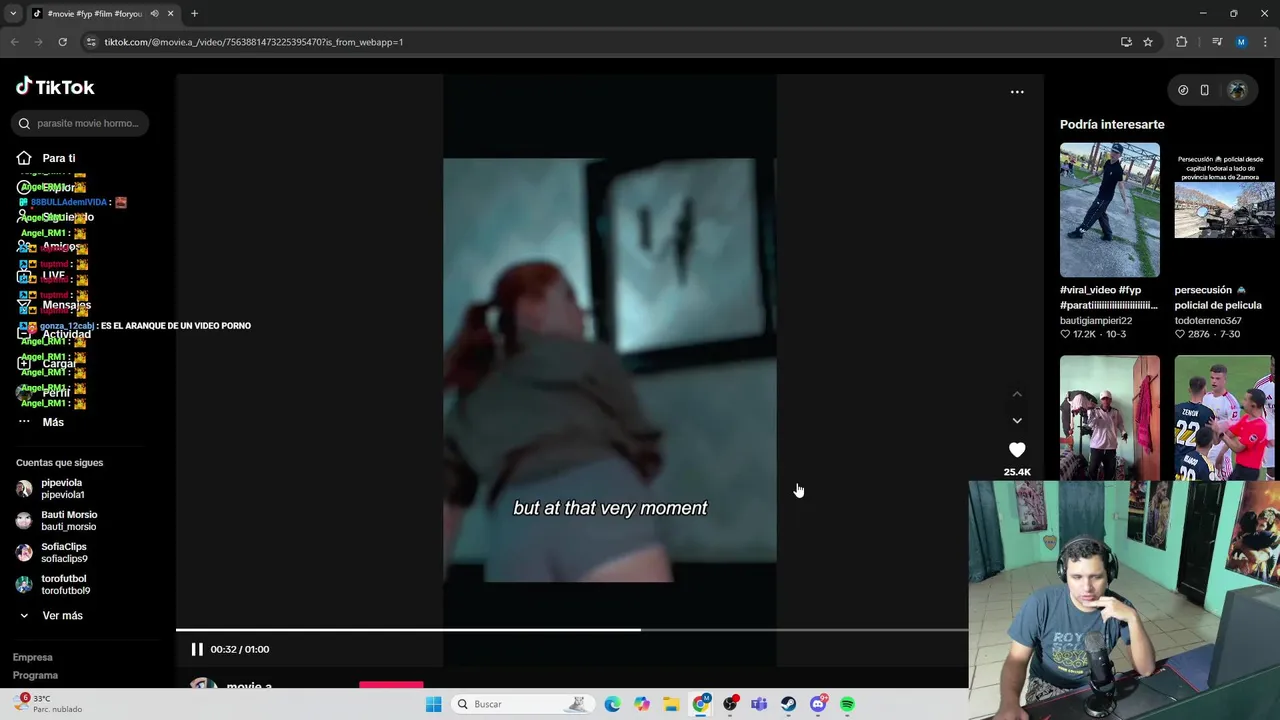Open the TikTok profile avatar at top right
The image size is (1280, 720).
click(1238, 90)
